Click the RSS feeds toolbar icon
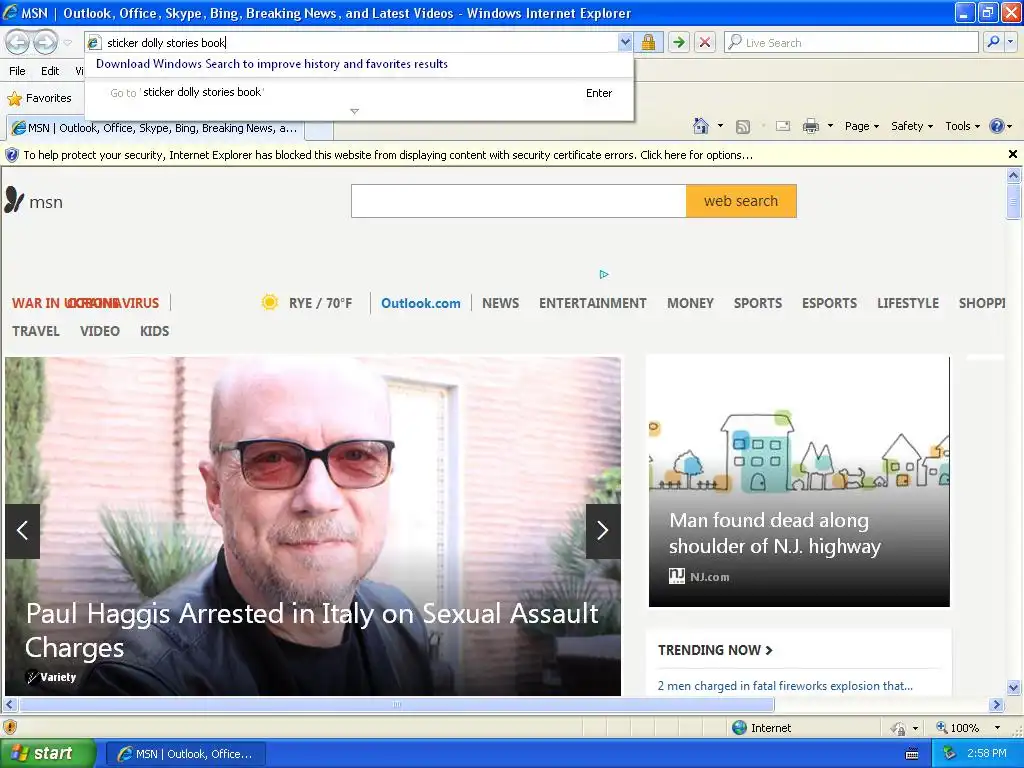The image size is (1024, 768). [x=743, y=127]
